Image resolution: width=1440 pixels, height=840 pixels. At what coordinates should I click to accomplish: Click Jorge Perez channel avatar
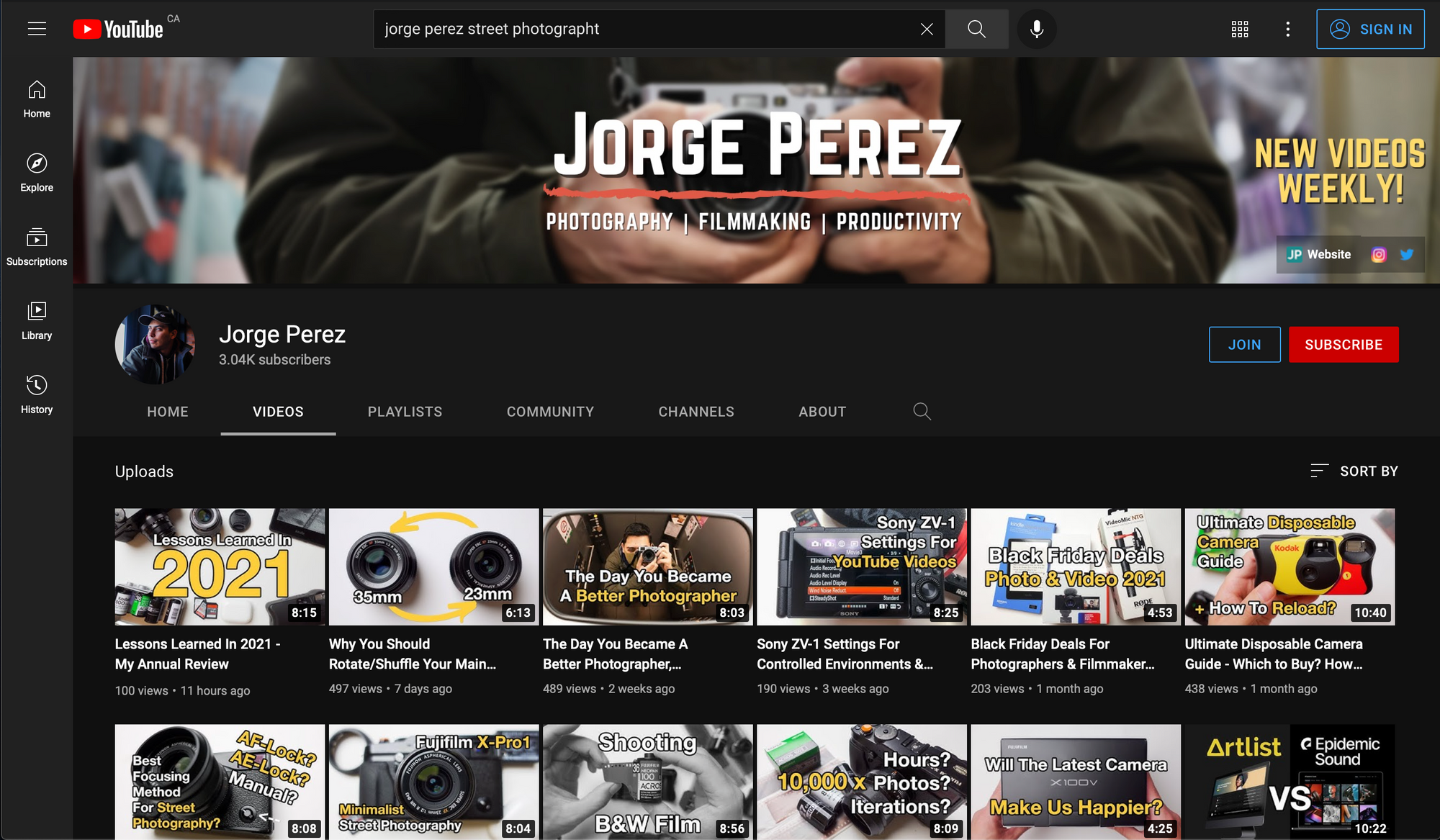pos(155,344)
